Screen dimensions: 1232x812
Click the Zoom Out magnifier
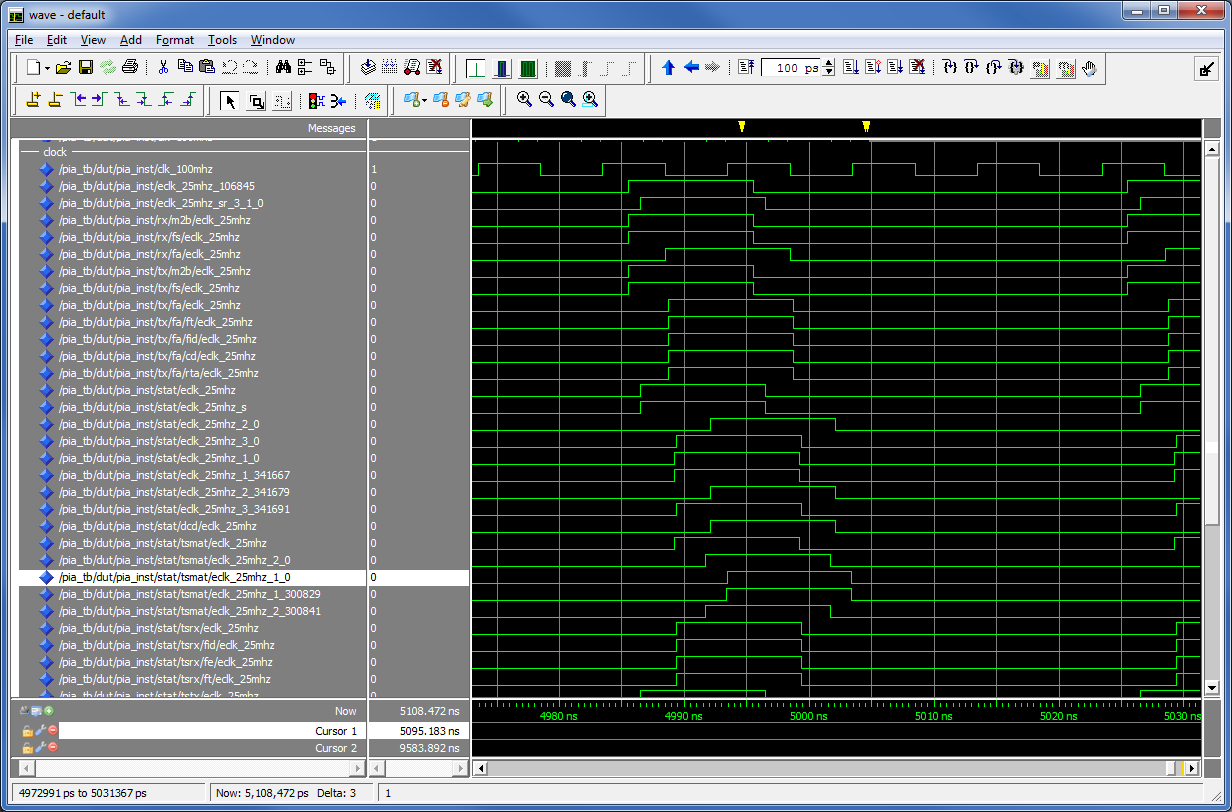tap(546, 99)
